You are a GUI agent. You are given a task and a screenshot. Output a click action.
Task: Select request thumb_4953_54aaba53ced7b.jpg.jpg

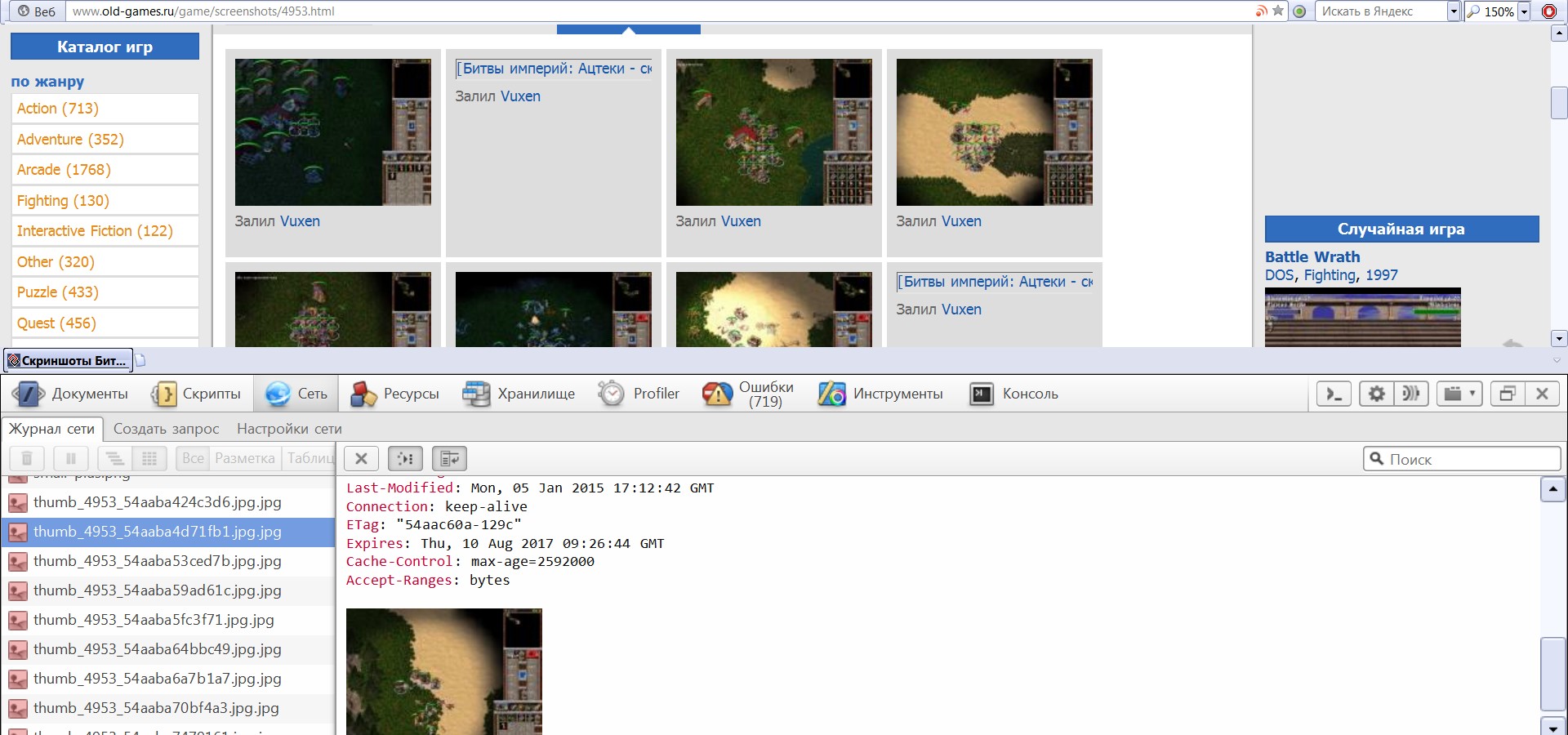167,561
